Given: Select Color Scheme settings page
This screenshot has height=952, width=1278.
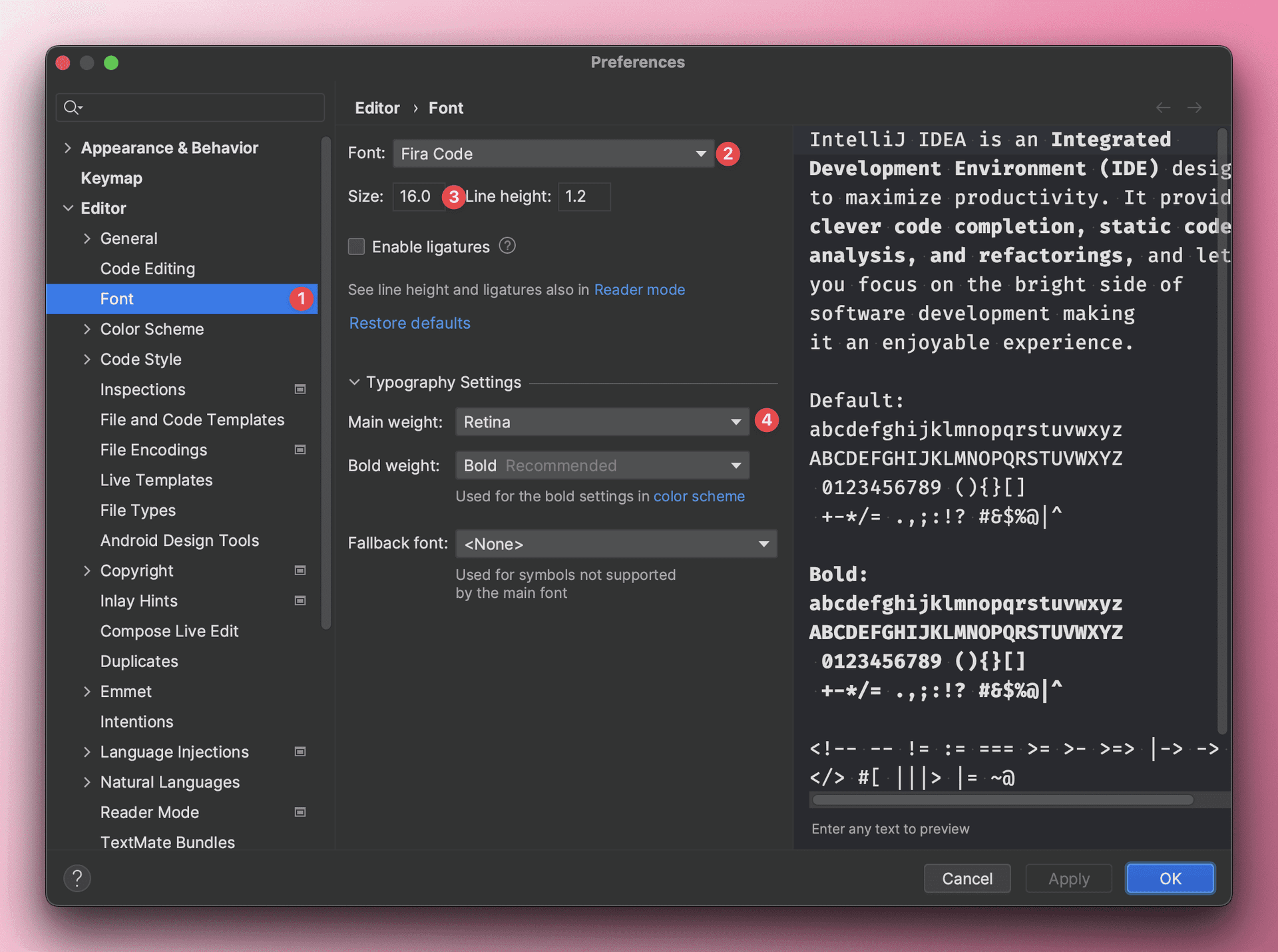Looking at the screenshot, I should 152,329.
